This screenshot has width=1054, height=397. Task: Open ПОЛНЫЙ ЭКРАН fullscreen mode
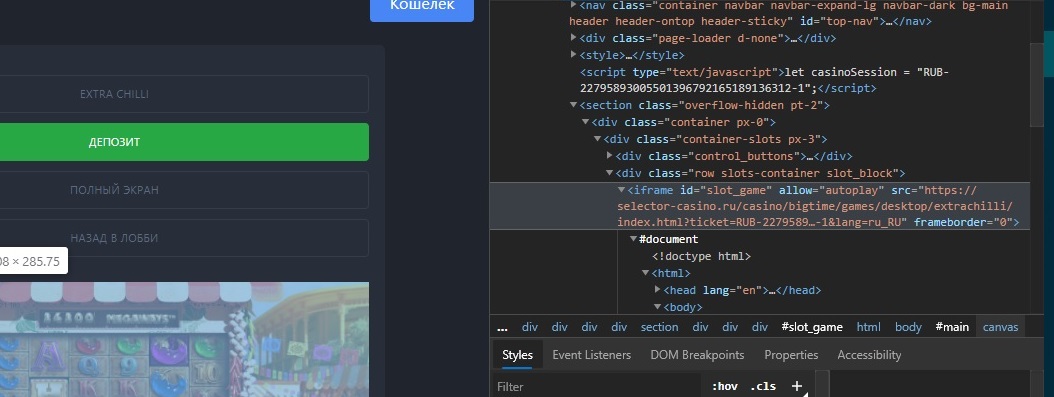click(184, 190)
